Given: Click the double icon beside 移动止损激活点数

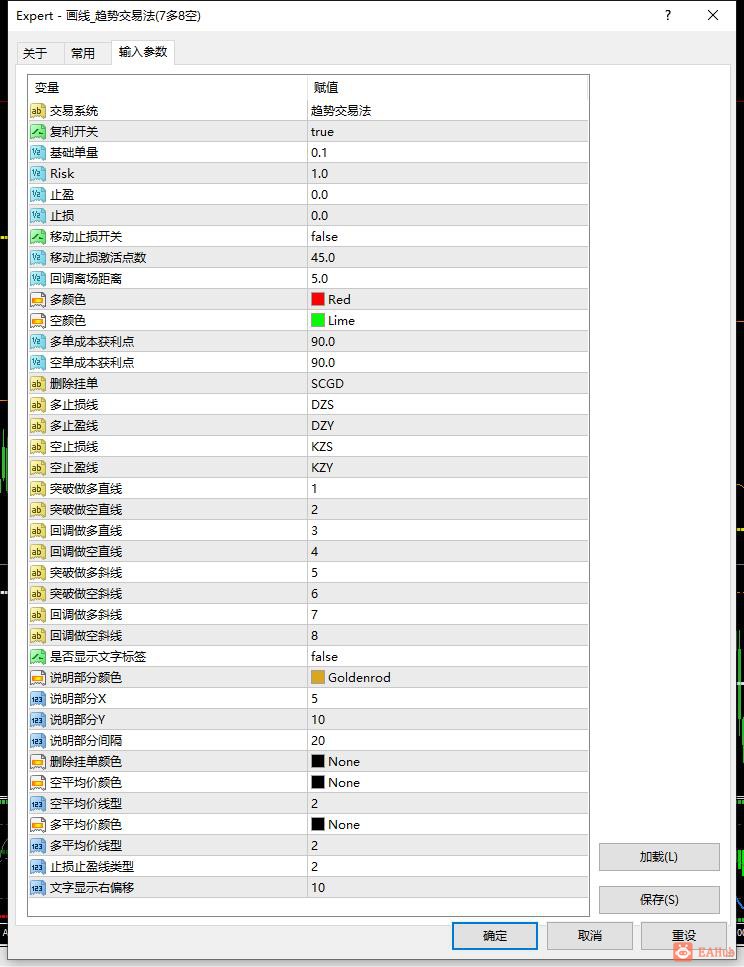Looking at the screenshot, I should click(x=38, y=258).
